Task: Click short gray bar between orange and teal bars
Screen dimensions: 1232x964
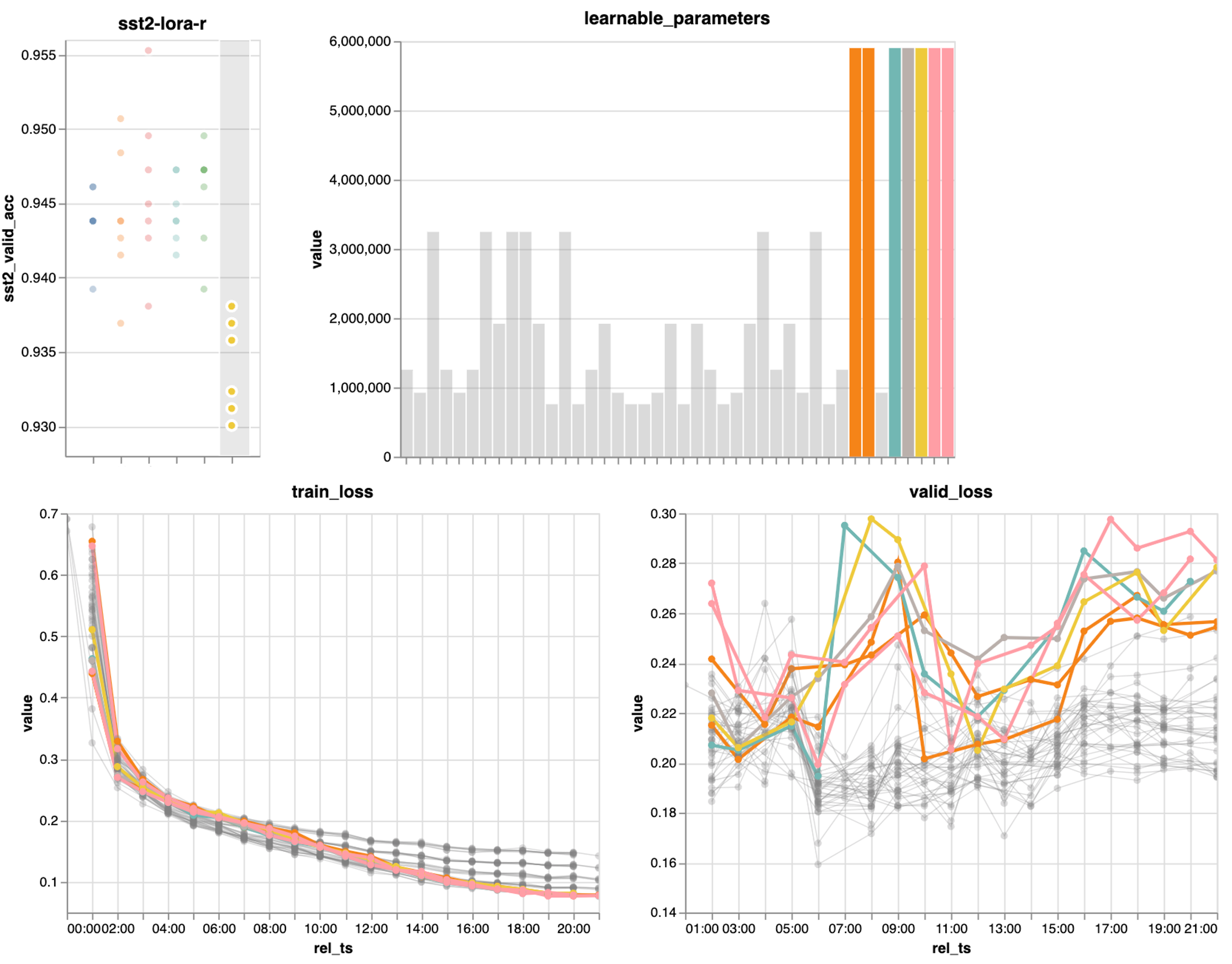Action: click(881, 425)
